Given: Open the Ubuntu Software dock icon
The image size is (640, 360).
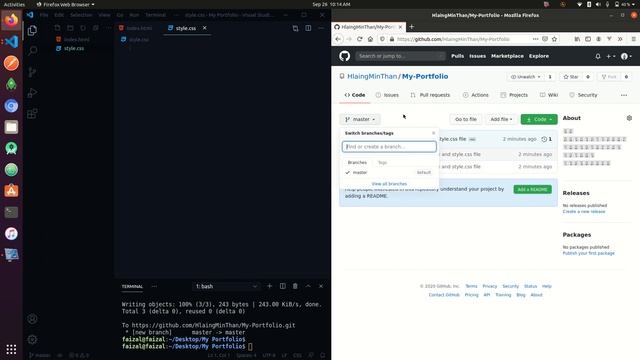Looking at the screenshot, I should pos(11,191).
